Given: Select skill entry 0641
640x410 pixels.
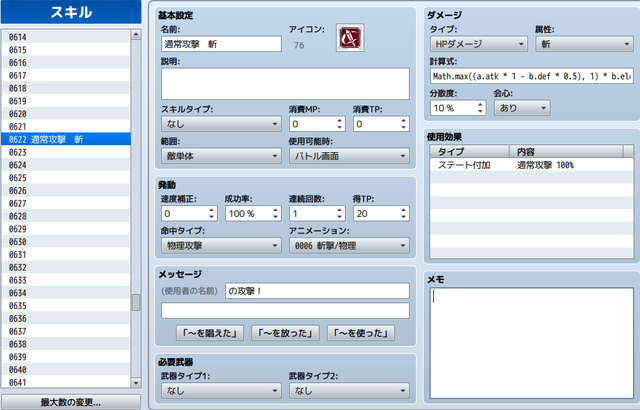Looking at the screenshot, I should pyautogui.click(x=66, y=382).
